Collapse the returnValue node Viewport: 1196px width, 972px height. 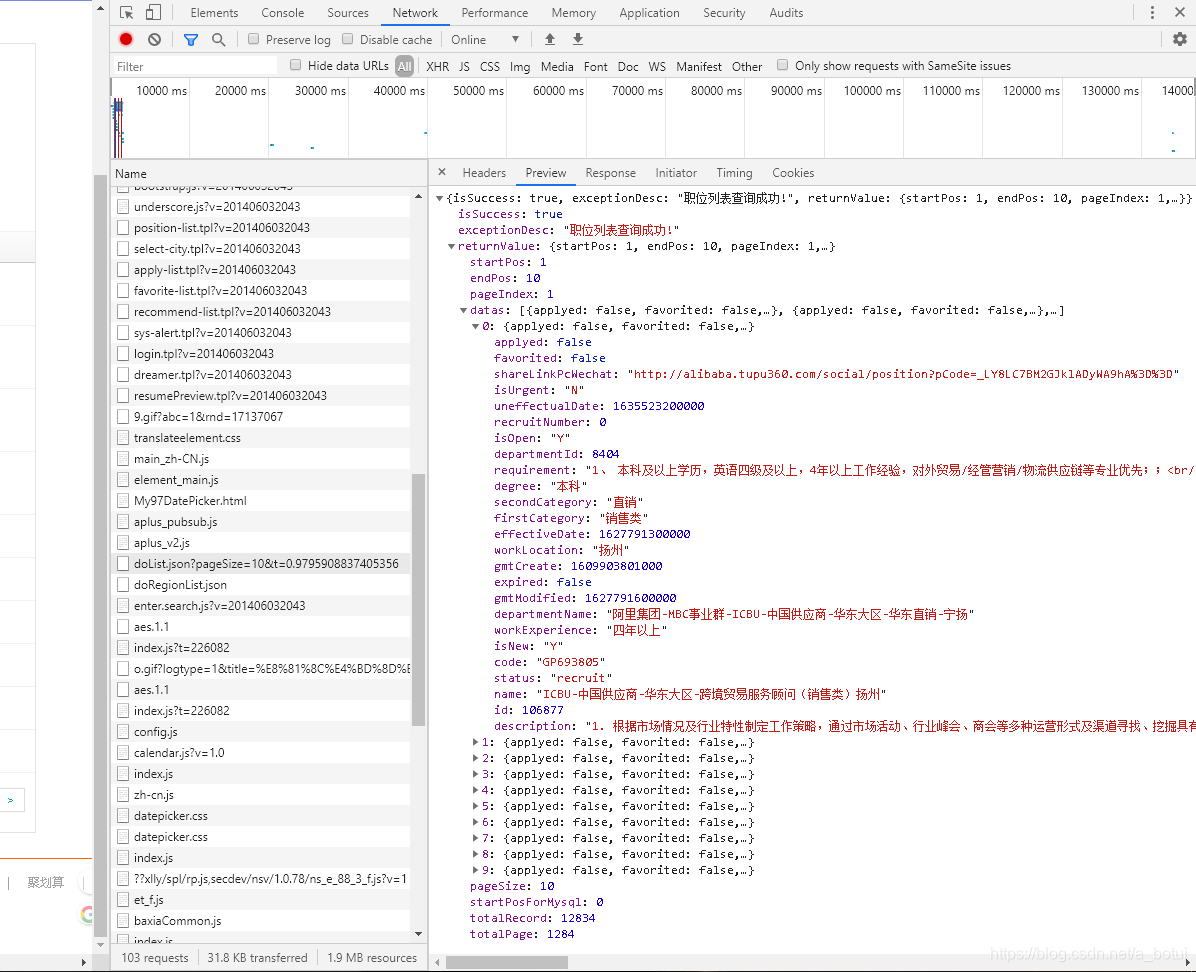tap(452, 246)
